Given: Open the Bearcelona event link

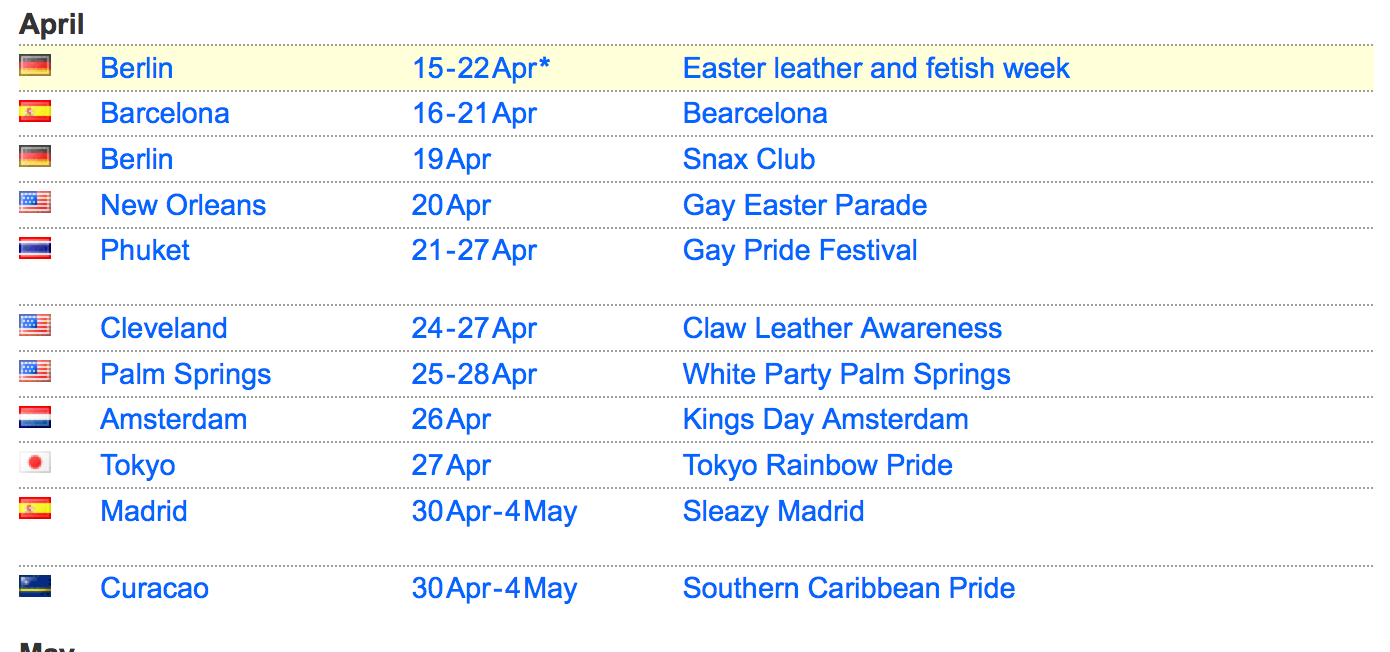Looking at the screenshot, I should (755, 113).
